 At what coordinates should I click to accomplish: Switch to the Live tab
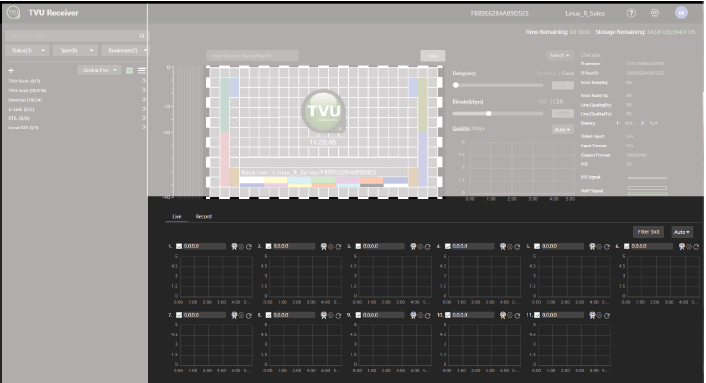click(177, 216)
